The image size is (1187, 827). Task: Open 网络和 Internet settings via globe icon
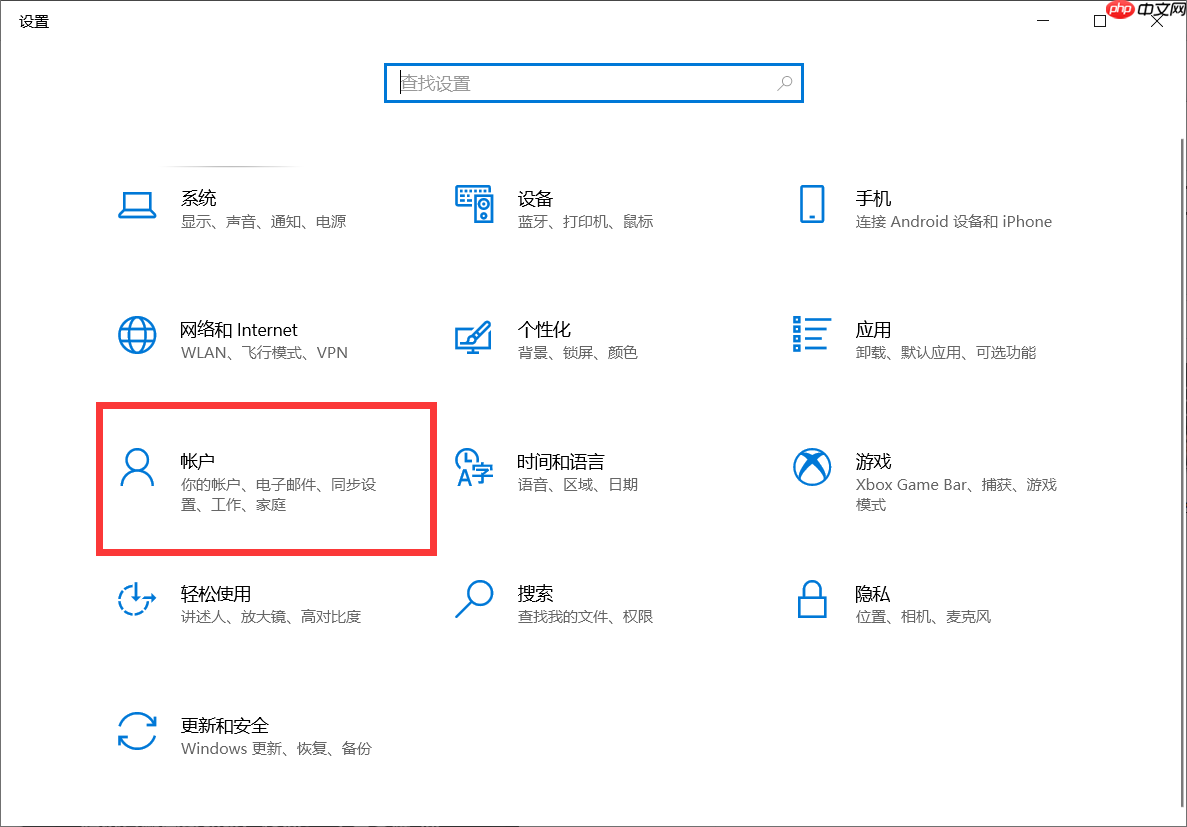click(x=137, y=335)
